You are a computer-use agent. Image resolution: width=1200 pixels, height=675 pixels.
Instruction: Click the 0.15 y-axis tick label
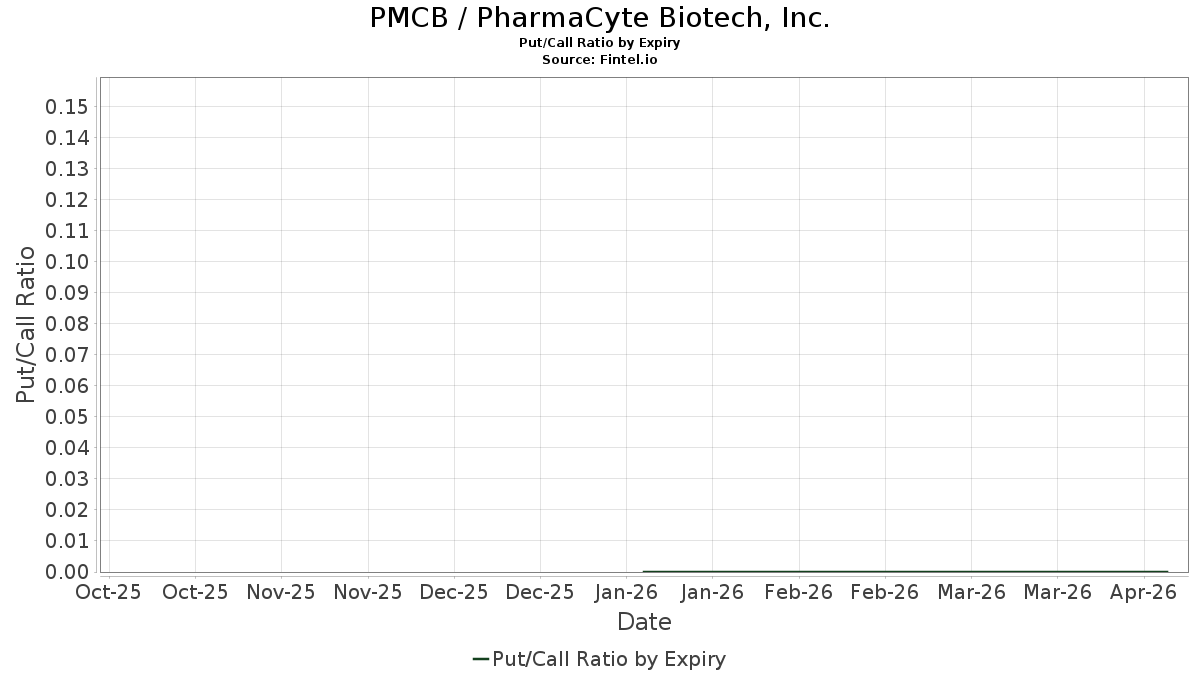pyautogui.click(x=67, y=107)
